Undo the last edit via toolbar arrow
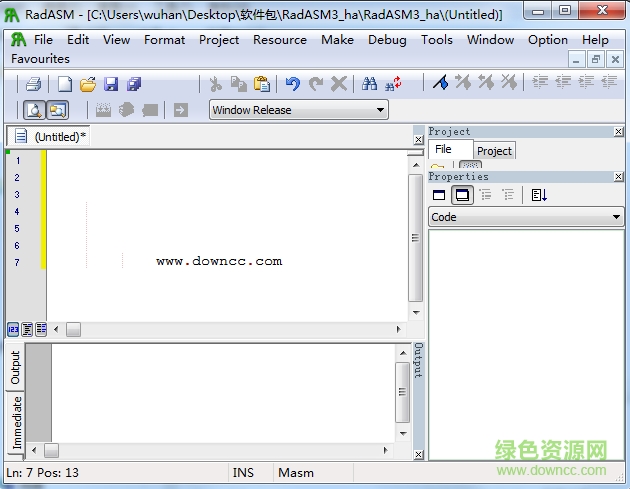The height and width of the screenshot is (489, 630). [x=292, y=84]
